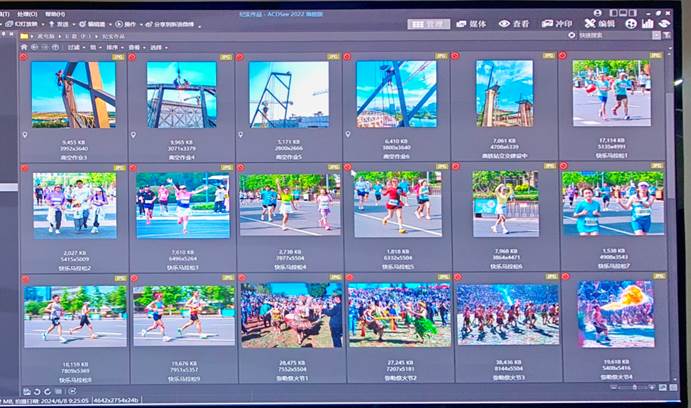Click the location pin on first thumbnail

click(x=25, y=133)
